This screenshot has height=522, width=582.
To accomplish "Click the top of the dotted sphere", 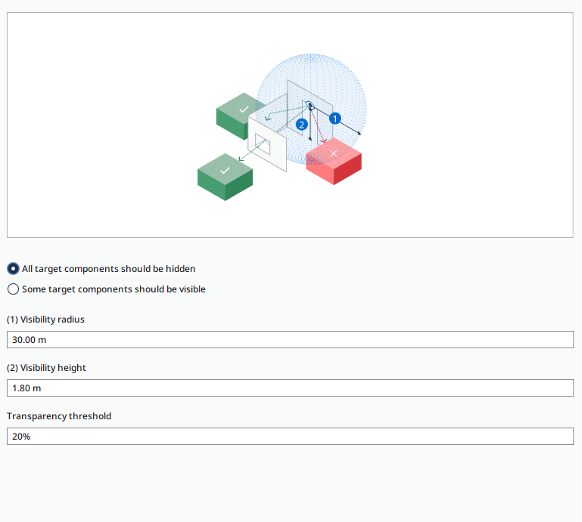I will click(x=311, y=56).
